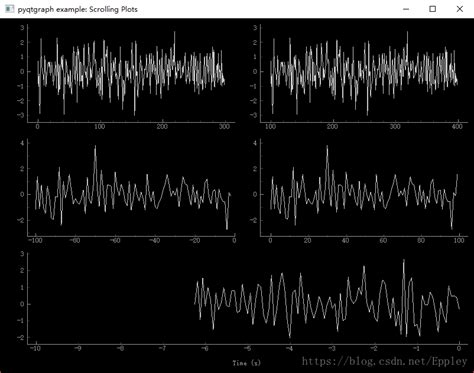
Task: Click the 'Time (s)' axis label
Action: [247, 363]
